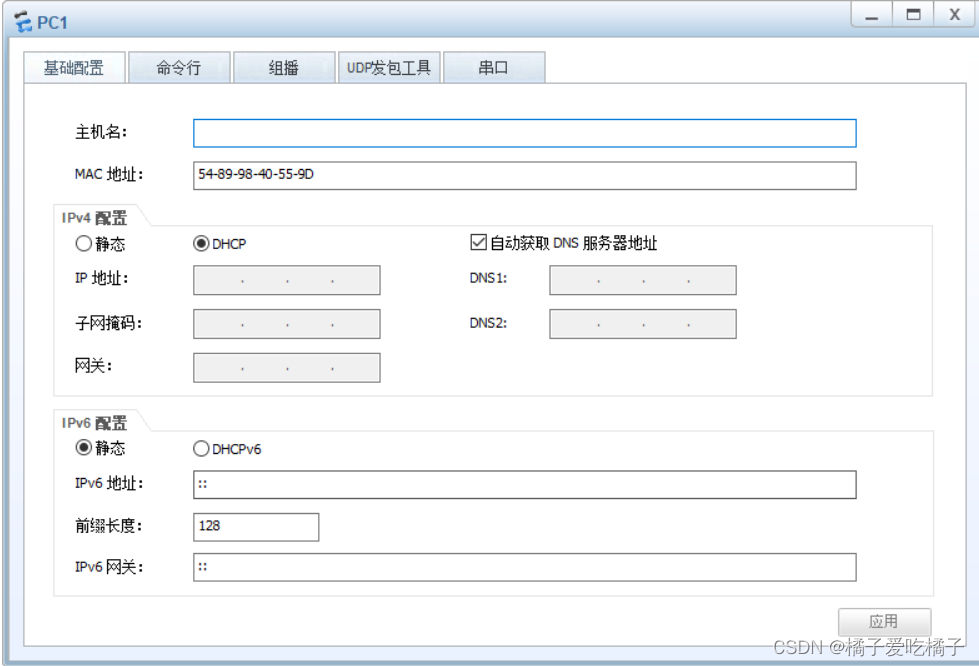This screenshot has width=979, height=666.
Task: Uncheck 自动获取 DNS 服务器地址
Action: pyautogui.click(x=477, y=241)
